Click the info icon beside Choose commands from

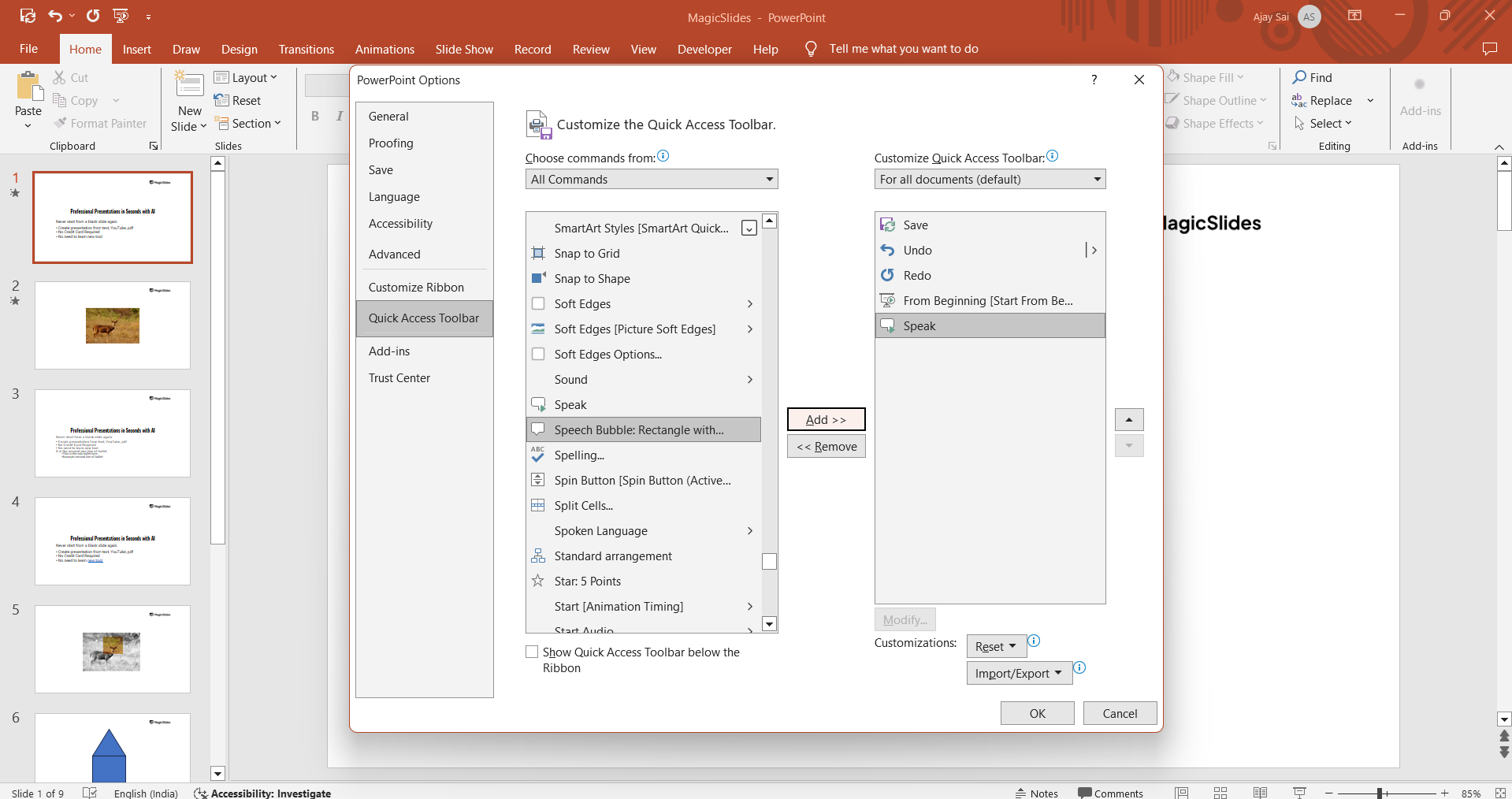point(663,156)
